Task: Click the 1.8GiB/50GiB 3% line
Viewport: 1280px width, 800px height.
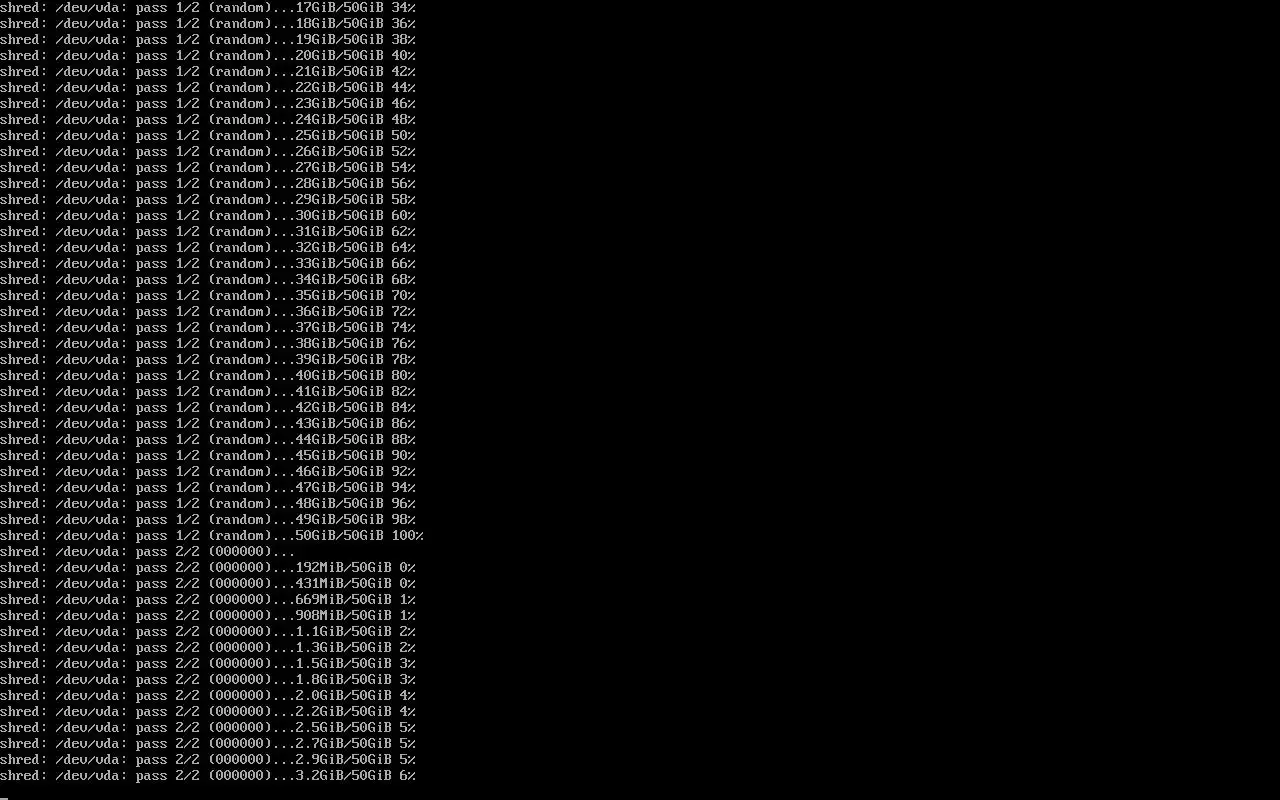Action: [x=208, y=679]
